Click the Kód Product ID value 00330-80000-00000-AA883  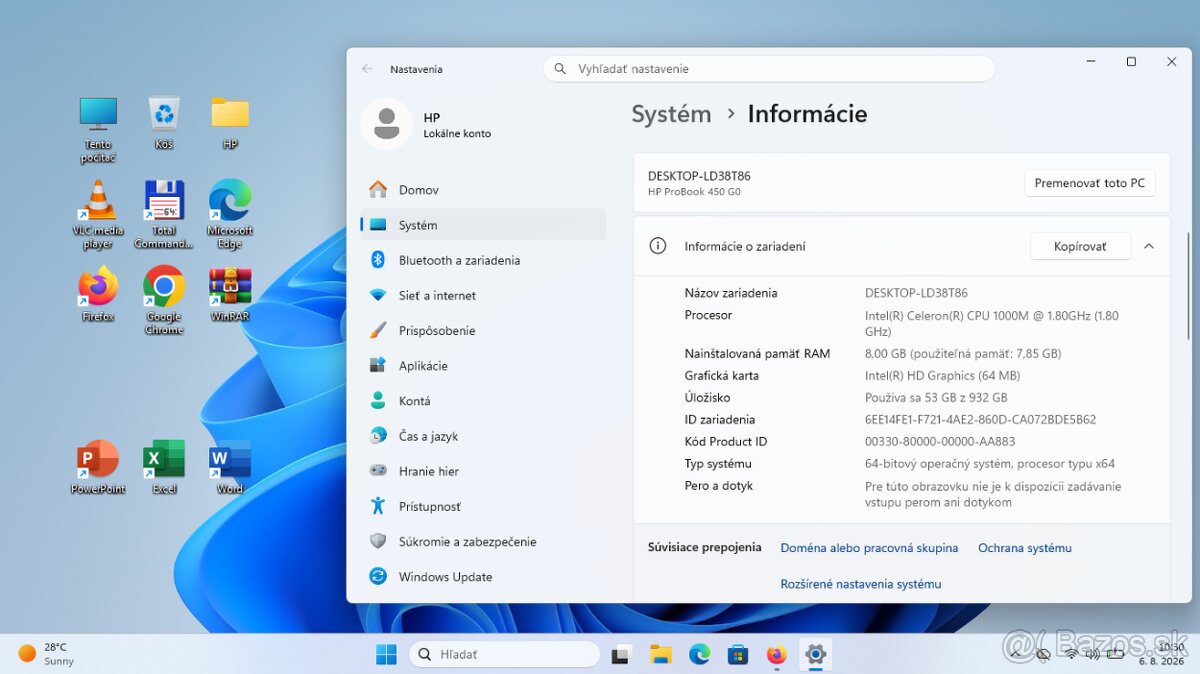[x=940, y=442]
